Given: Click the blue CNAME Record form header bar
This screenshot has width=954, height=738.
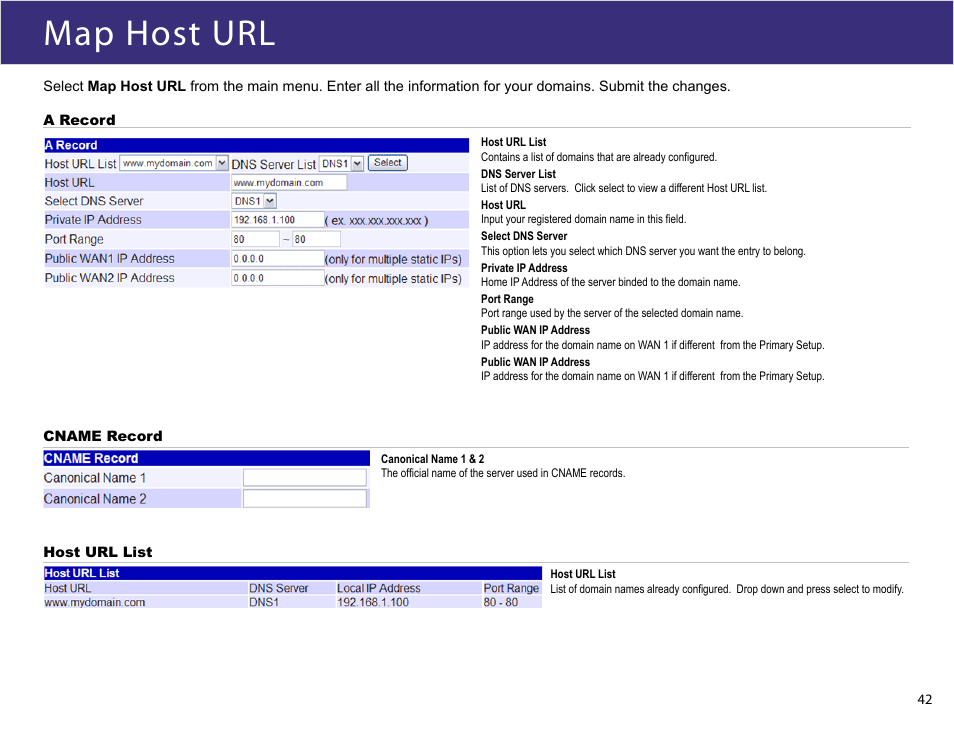Looking at the screenshot, I should 206,458.
